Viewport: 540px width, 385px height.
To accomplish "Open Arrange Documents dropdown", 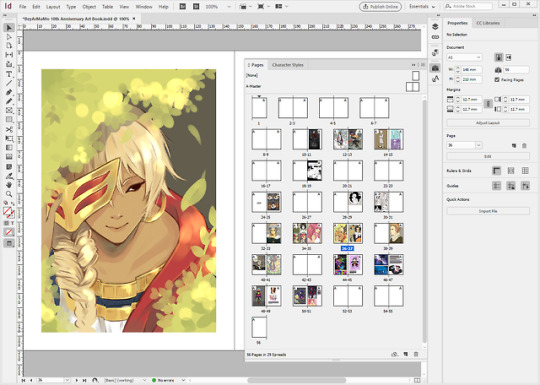I will pos(281,7).
